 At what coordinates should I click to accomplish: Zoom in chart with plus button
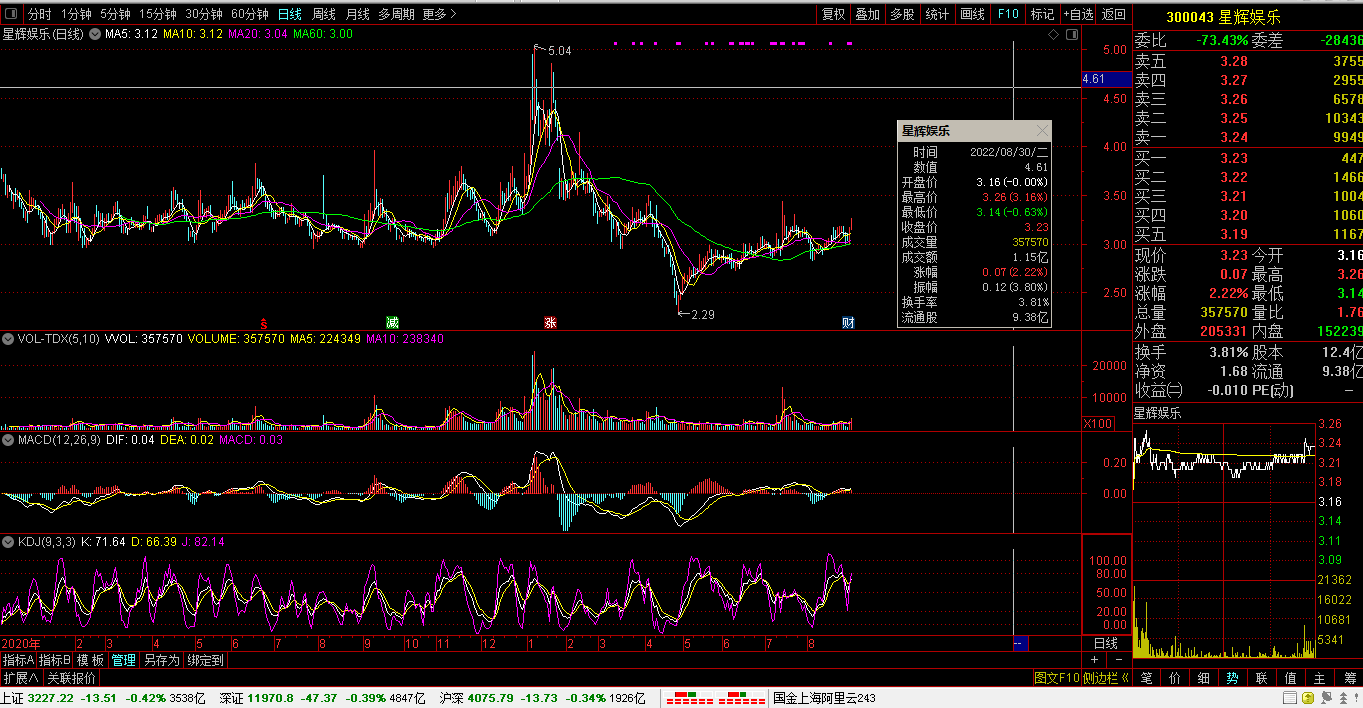click(x=1094, y=660)
